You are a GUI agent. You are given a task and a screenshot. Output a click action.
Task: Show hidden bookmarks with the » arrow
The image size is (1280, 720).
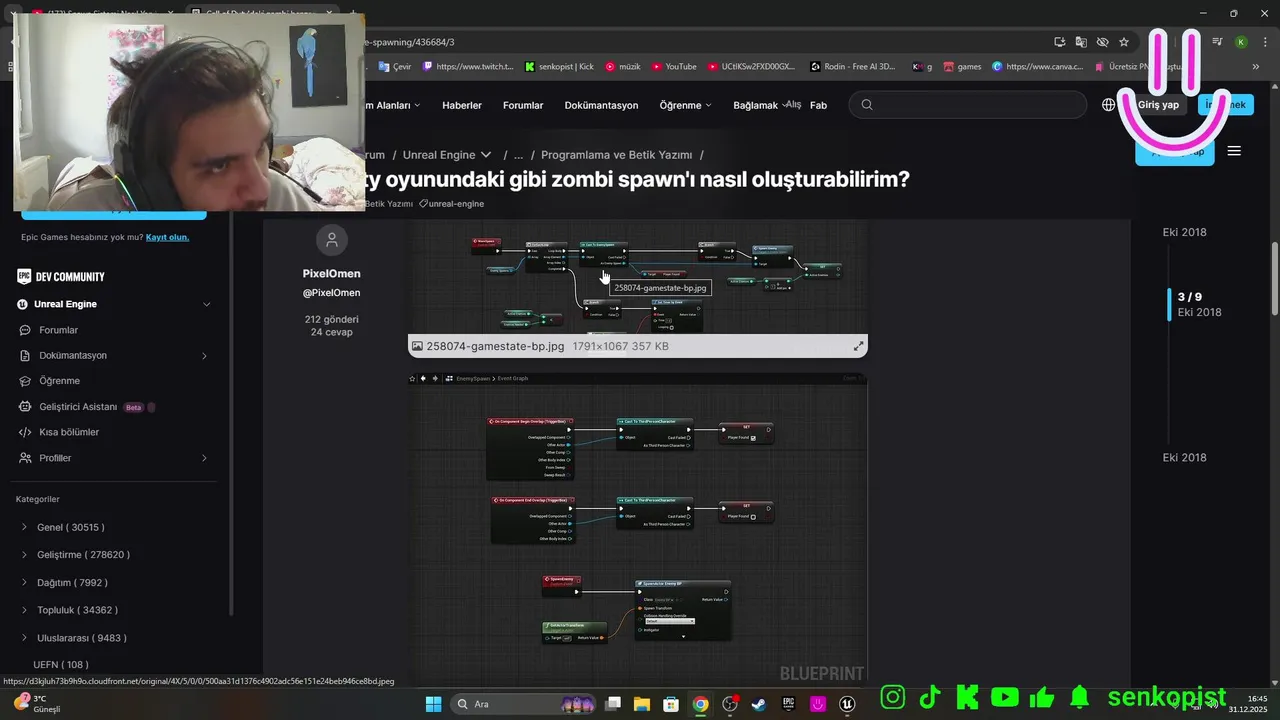pyautogui.click(x=1256, y=66)
